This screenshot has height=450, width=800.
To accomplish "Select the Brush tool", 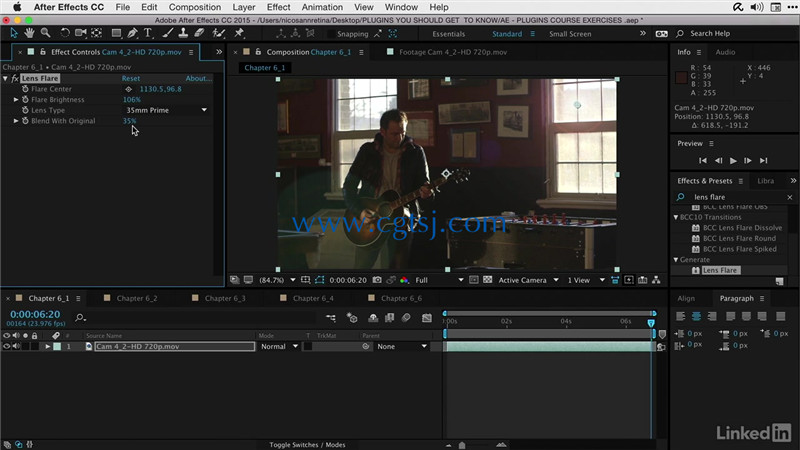I will click(x=167, y=33).
